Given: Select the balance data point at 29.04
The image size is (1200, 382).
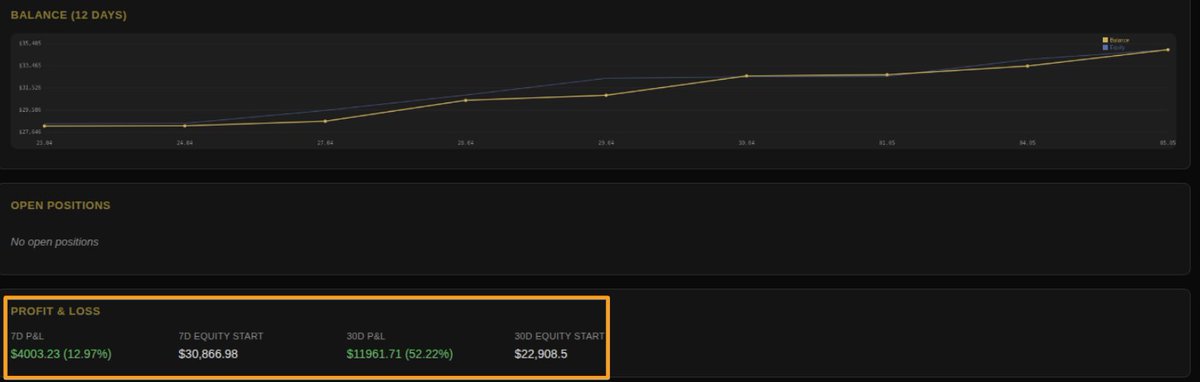Looking at the screenshot, I should [606, 95].
